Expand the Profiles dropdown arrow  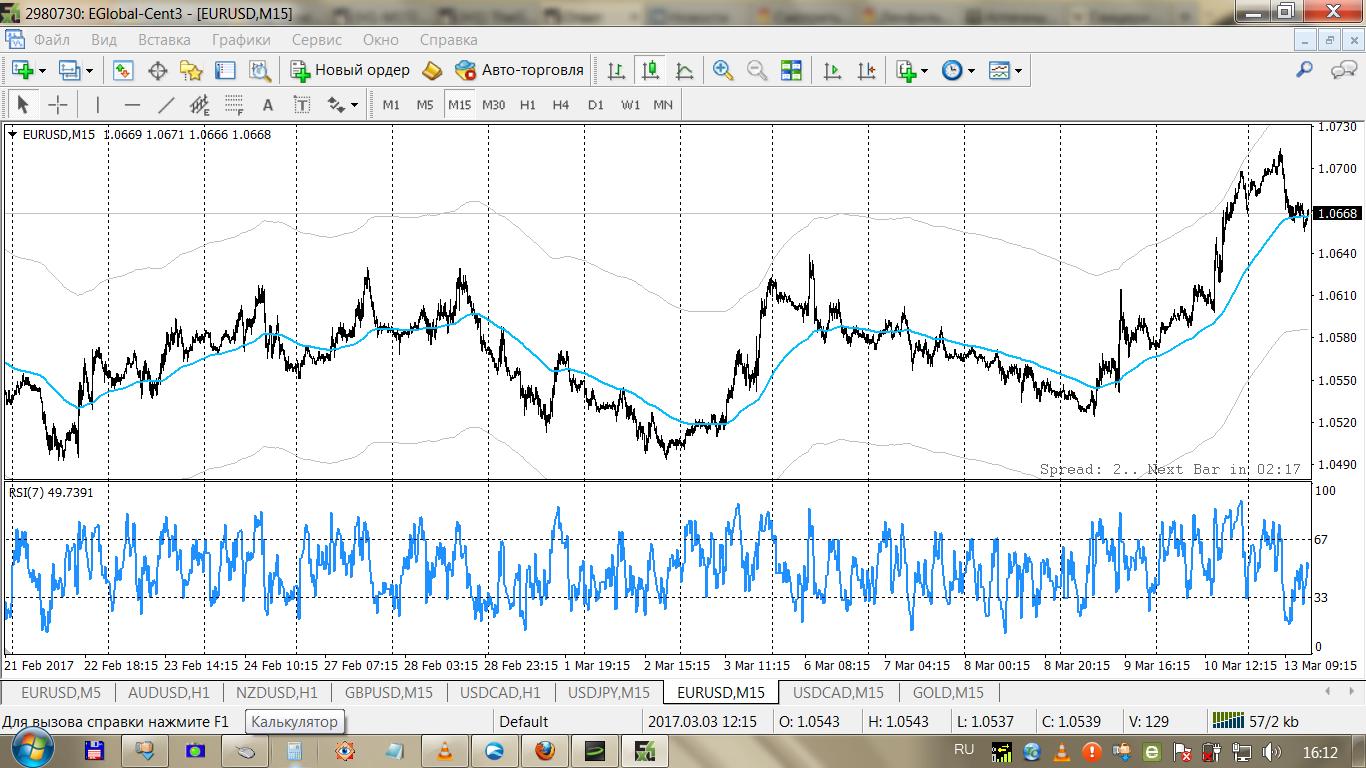89,71
